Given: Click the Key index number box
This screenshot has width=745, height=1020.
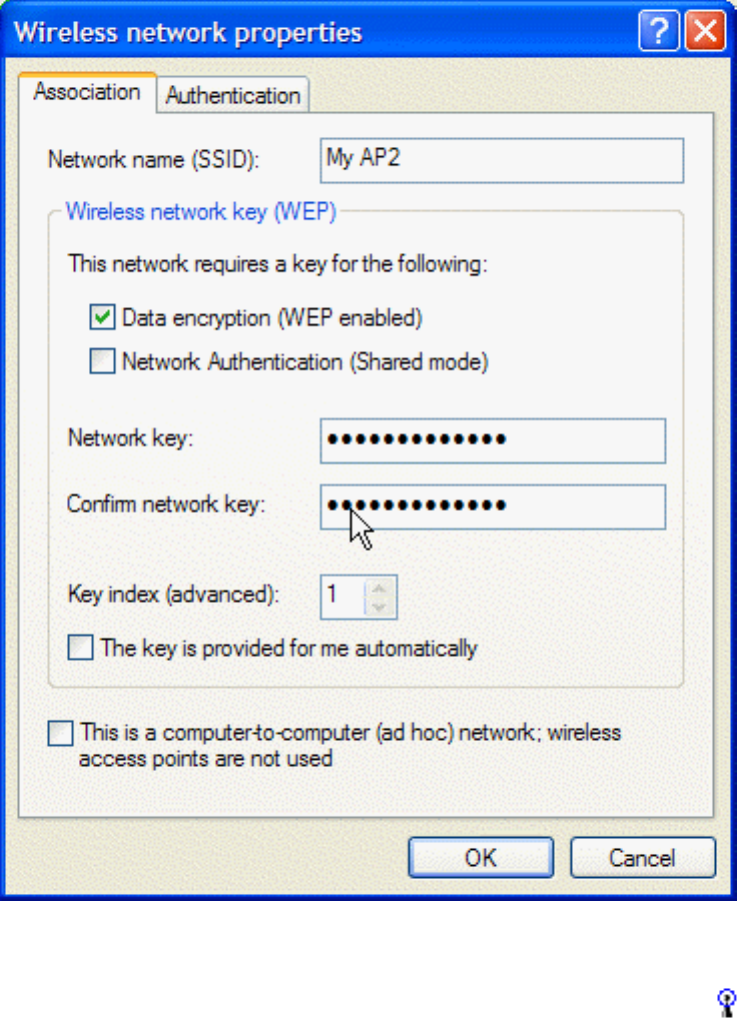Looking at the screenshot, I should click(x=340, y=597).
